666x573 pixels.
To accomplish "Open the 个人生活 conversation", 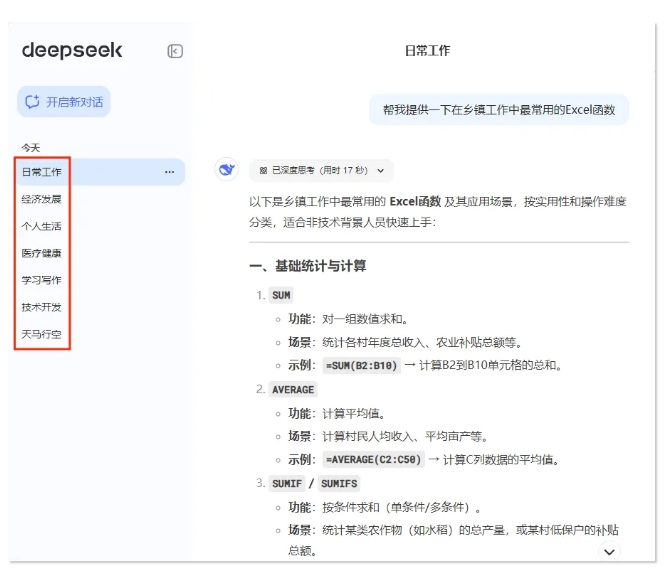I will point(42,226).
